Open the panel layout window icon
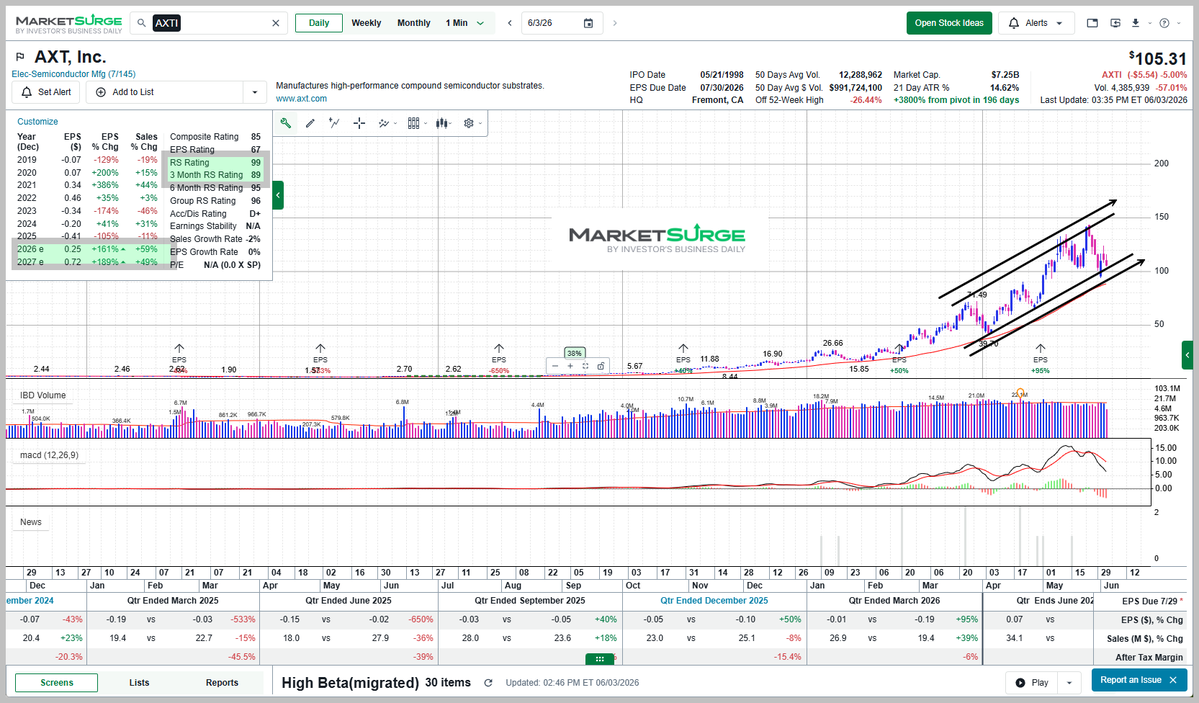This screenshot has width=1199, height=703. tap(1092, 23)
